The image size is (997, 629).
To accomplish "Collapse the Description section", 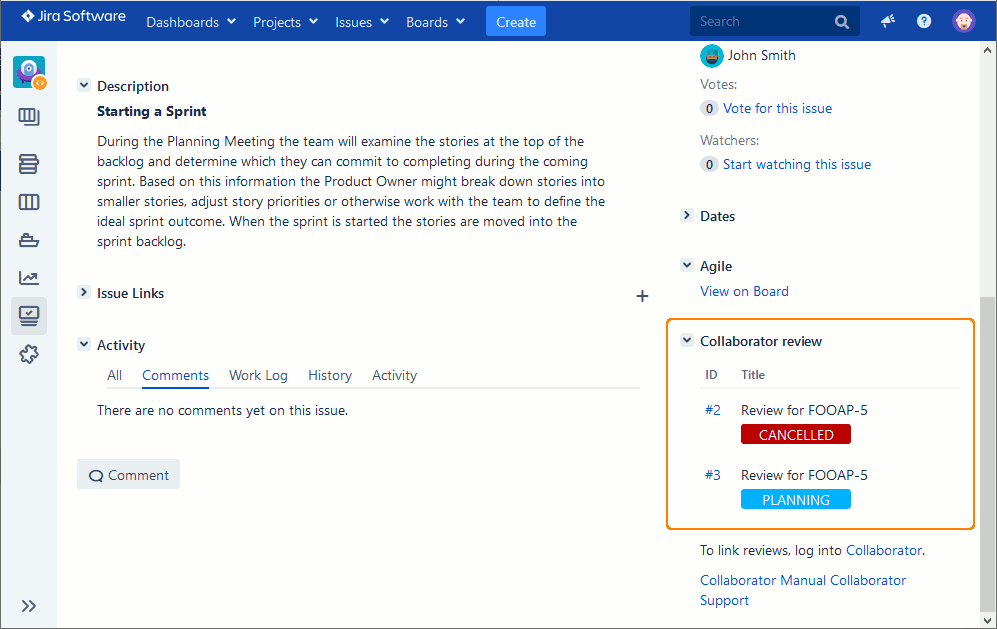I will click(84, 86).
